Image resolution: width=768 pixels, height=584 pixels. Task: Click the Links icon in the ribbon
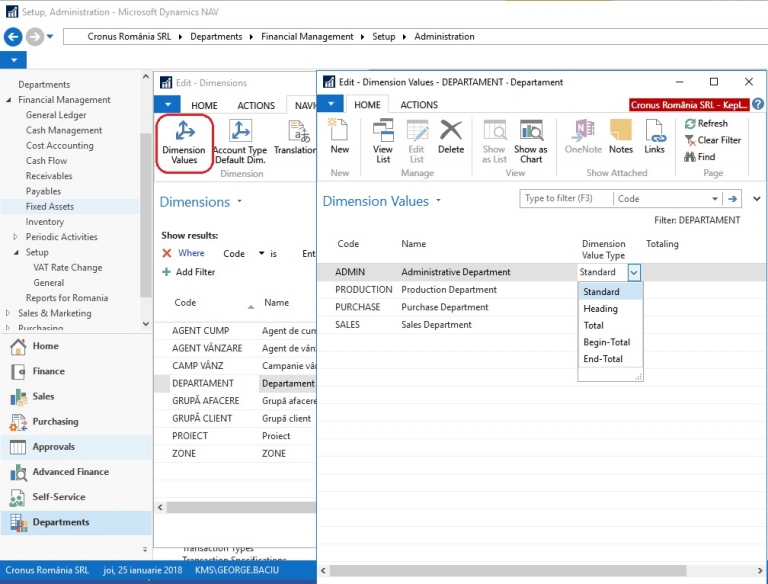click(x=654, y=136)
